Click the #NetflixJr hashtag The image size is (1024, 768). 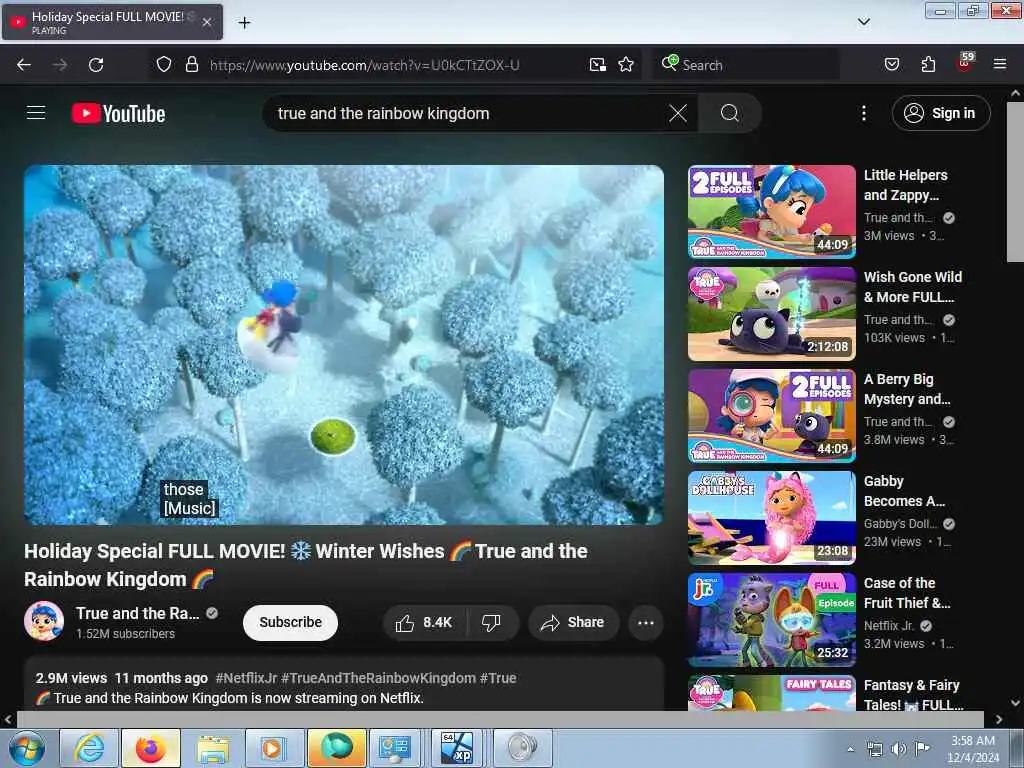pyautogui.click(x=246, y=678)
